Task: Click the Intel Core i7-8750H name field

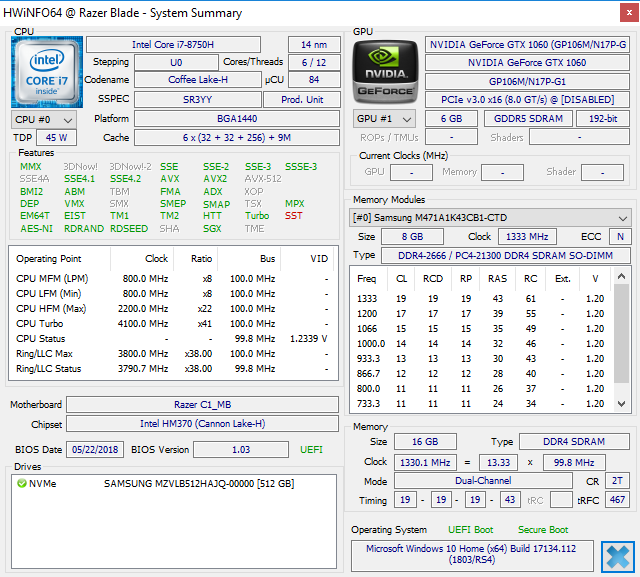Action: [x=173, y=44]
